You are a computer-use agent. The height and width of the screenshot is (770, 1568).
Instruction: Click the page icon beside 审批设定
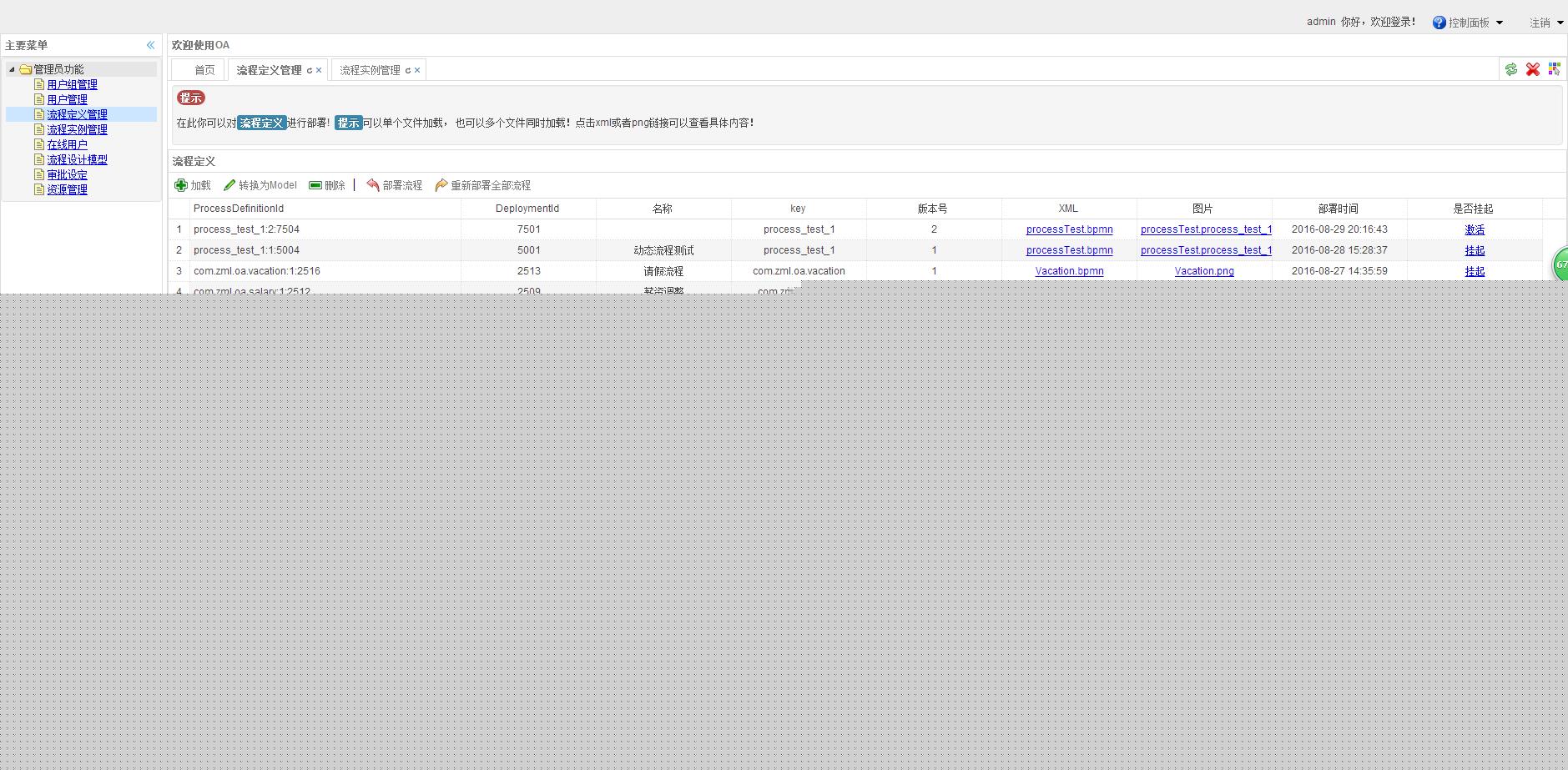pyautogui.click(x=39, y=174)
